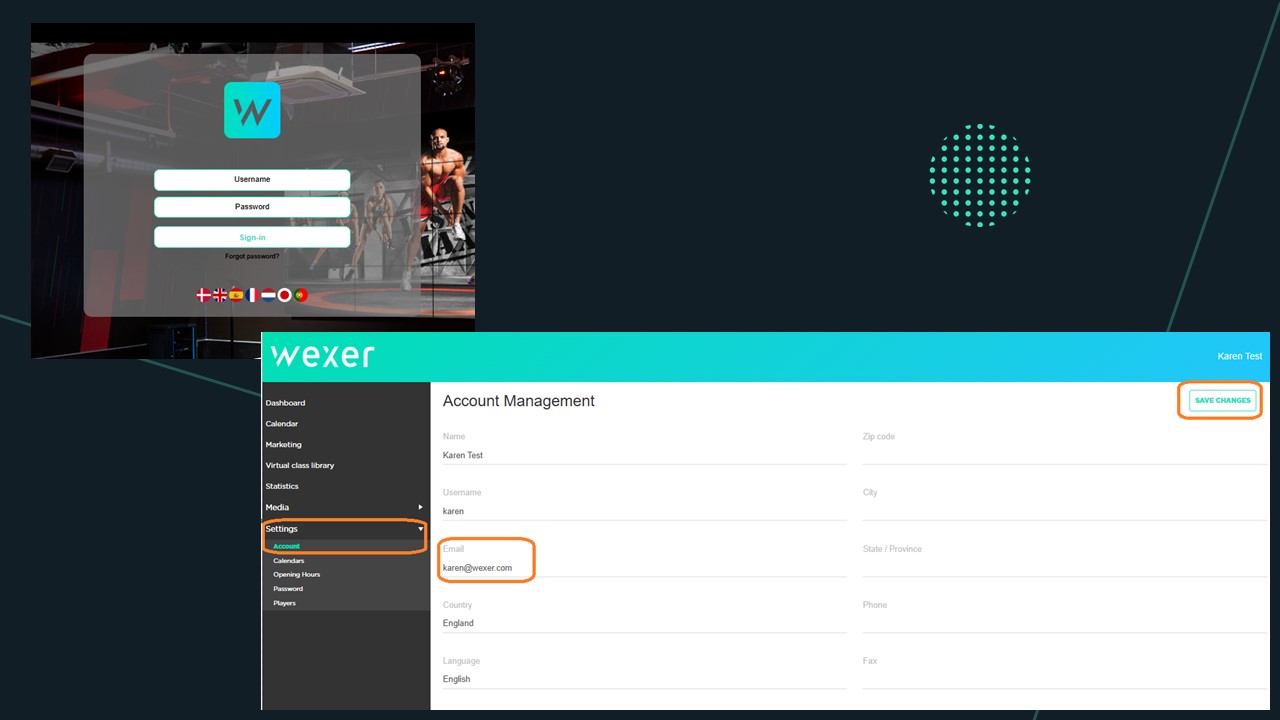Viewport: 1280px width, 720px height.
Task: Select Opening Hours under Settings
Action: [x=296, y=575]
